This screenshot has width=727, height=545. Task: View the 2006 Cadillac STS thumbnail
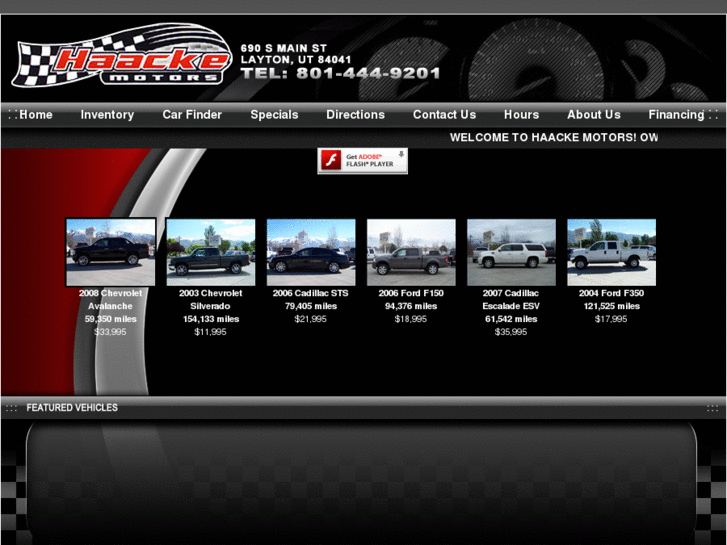pyautogui.click(x=311, y=252)
